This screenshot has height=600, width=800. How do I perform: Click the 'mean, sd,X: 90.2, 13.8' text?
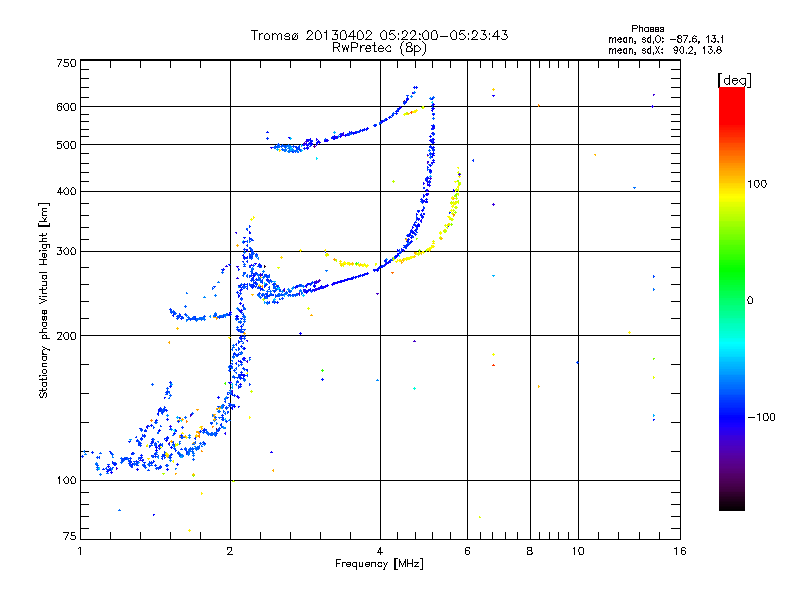tap(665, 50)
